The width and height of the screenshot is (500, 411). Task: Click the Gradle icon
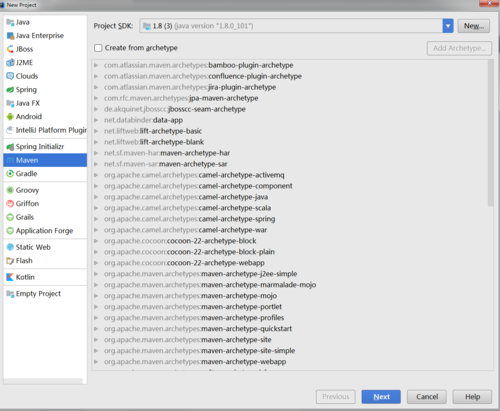pyautogui.click(x=10, y=174)
